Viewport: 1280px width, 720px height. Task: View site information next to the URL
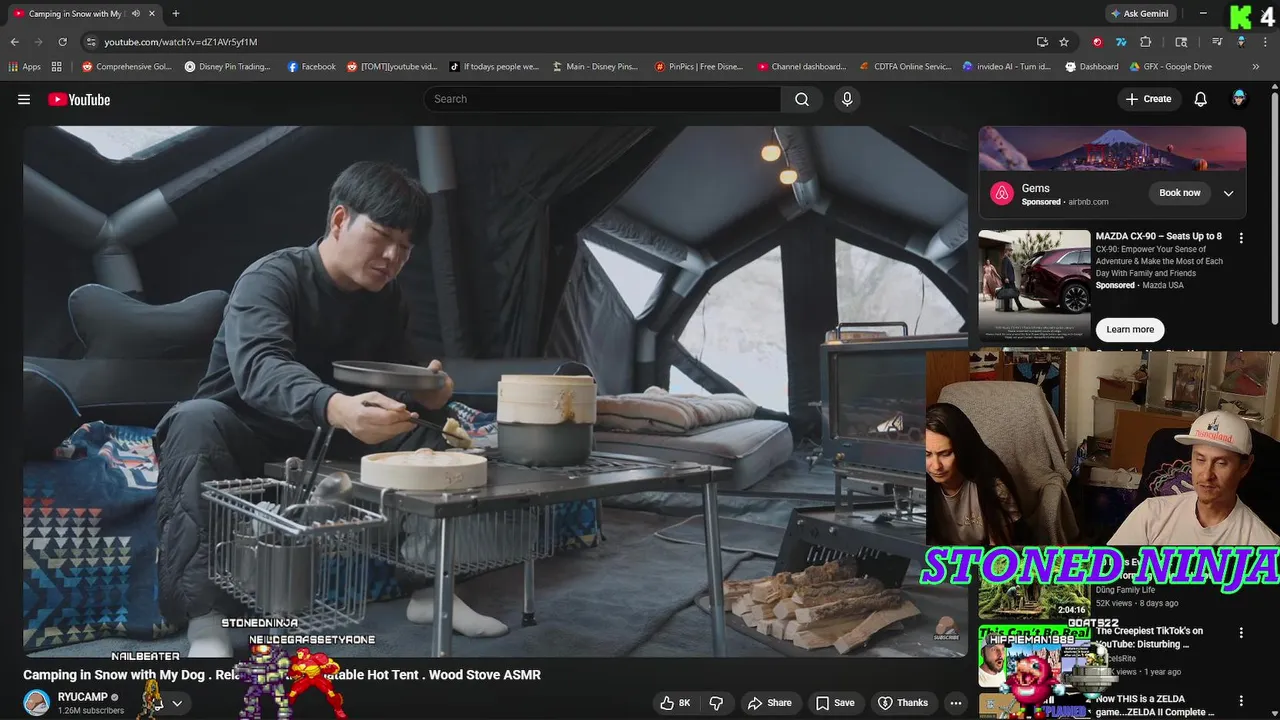point(91,42)
